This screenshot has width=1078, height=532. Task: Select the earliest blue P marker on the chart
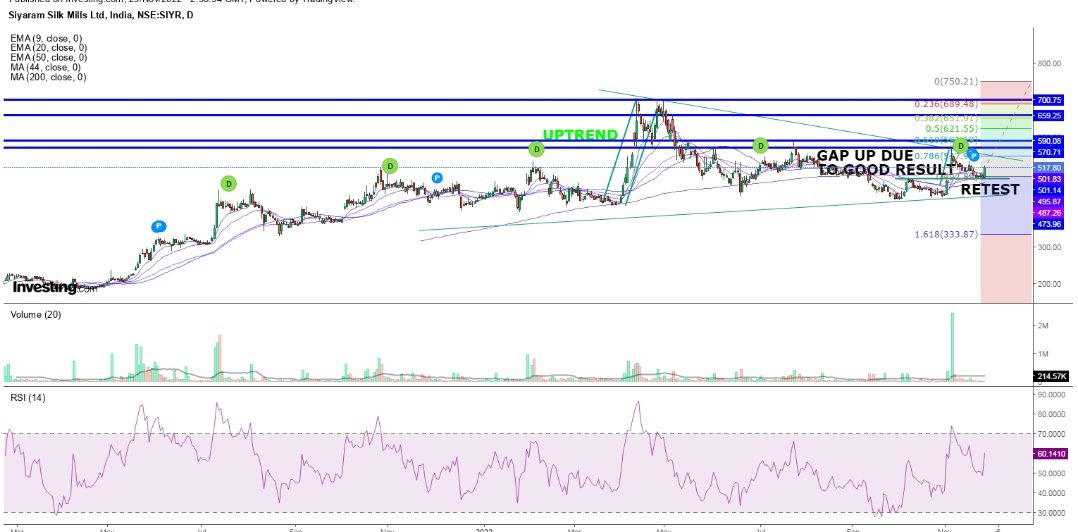(158, 225)
